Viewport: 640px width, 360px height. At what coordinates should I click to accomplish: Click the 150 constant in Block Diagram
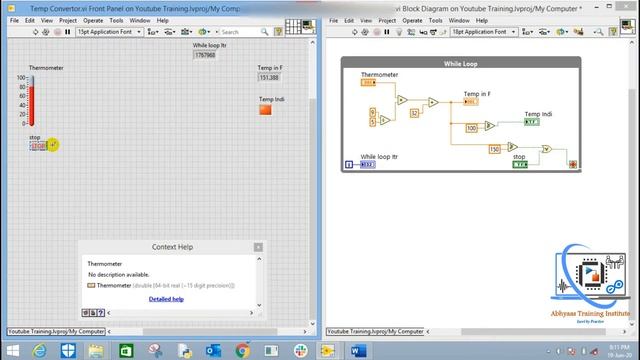pos(494,149)
